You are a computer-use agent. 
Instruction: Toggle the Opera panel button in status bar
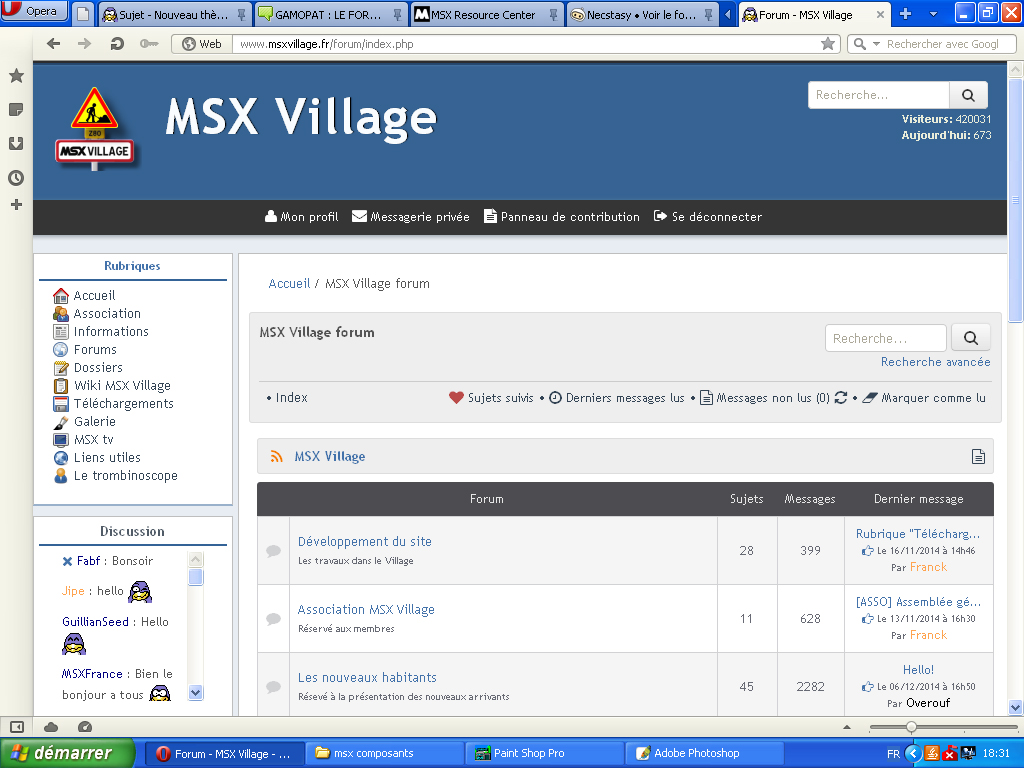pos(17,727)
